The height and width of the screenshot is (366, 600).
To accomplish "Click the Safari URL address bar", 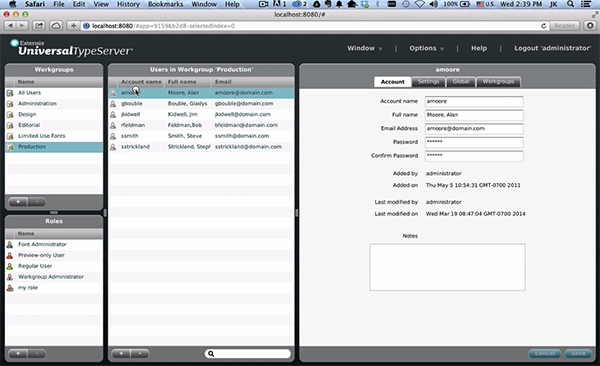I will click(314, 26).
